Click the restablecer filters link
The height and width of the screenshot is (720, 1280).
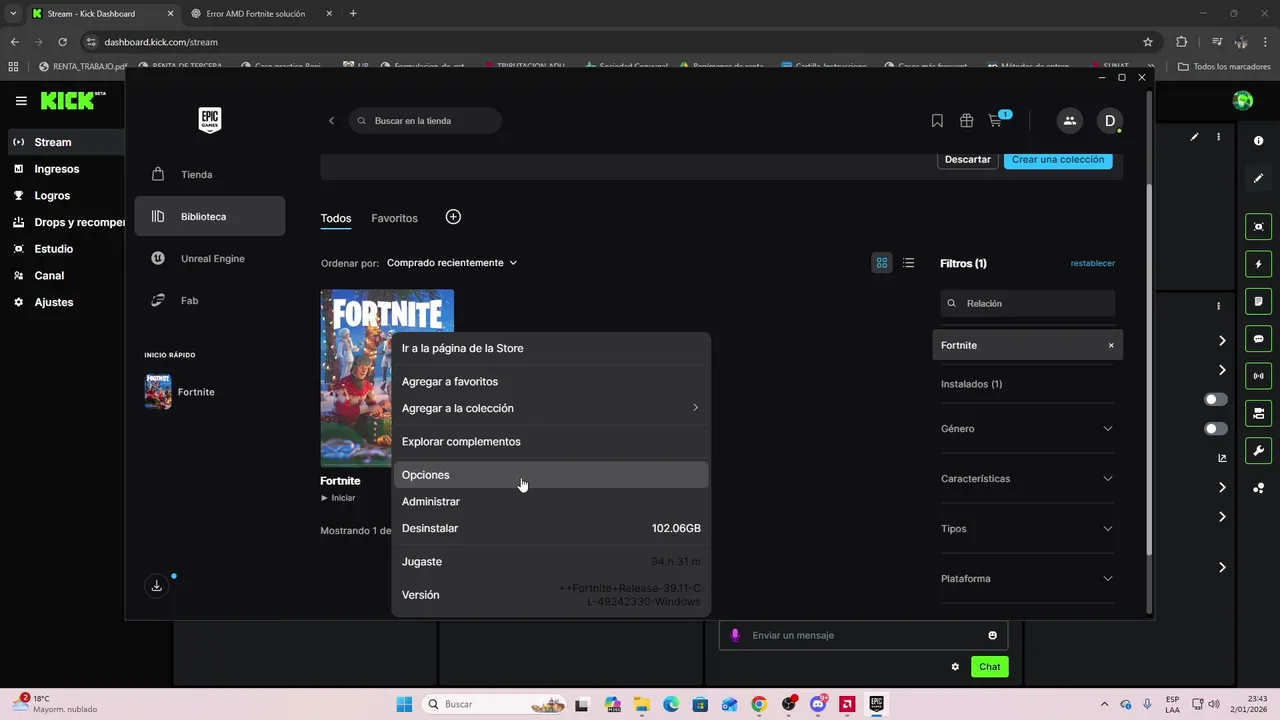(x=1092, y=263)
